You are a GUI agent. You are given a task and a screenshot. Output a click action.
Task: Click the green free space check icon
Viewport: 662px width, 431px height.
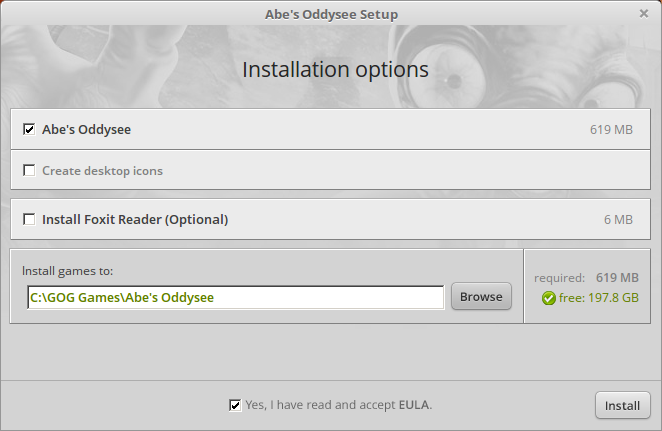[548, 298]
